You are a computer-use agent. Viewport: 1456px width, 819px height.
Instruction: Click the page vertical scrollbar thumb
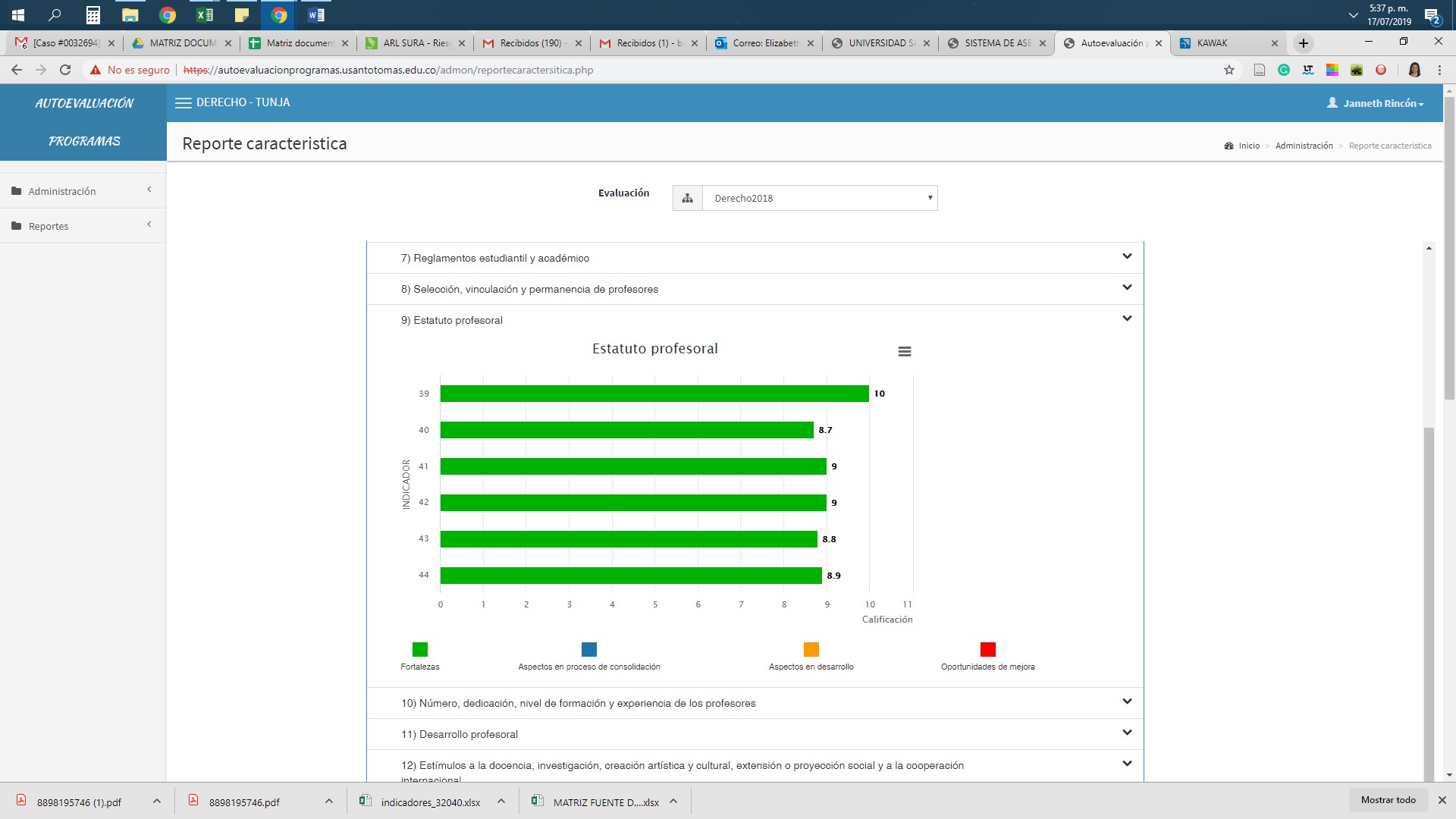[x=1449, y=246]
